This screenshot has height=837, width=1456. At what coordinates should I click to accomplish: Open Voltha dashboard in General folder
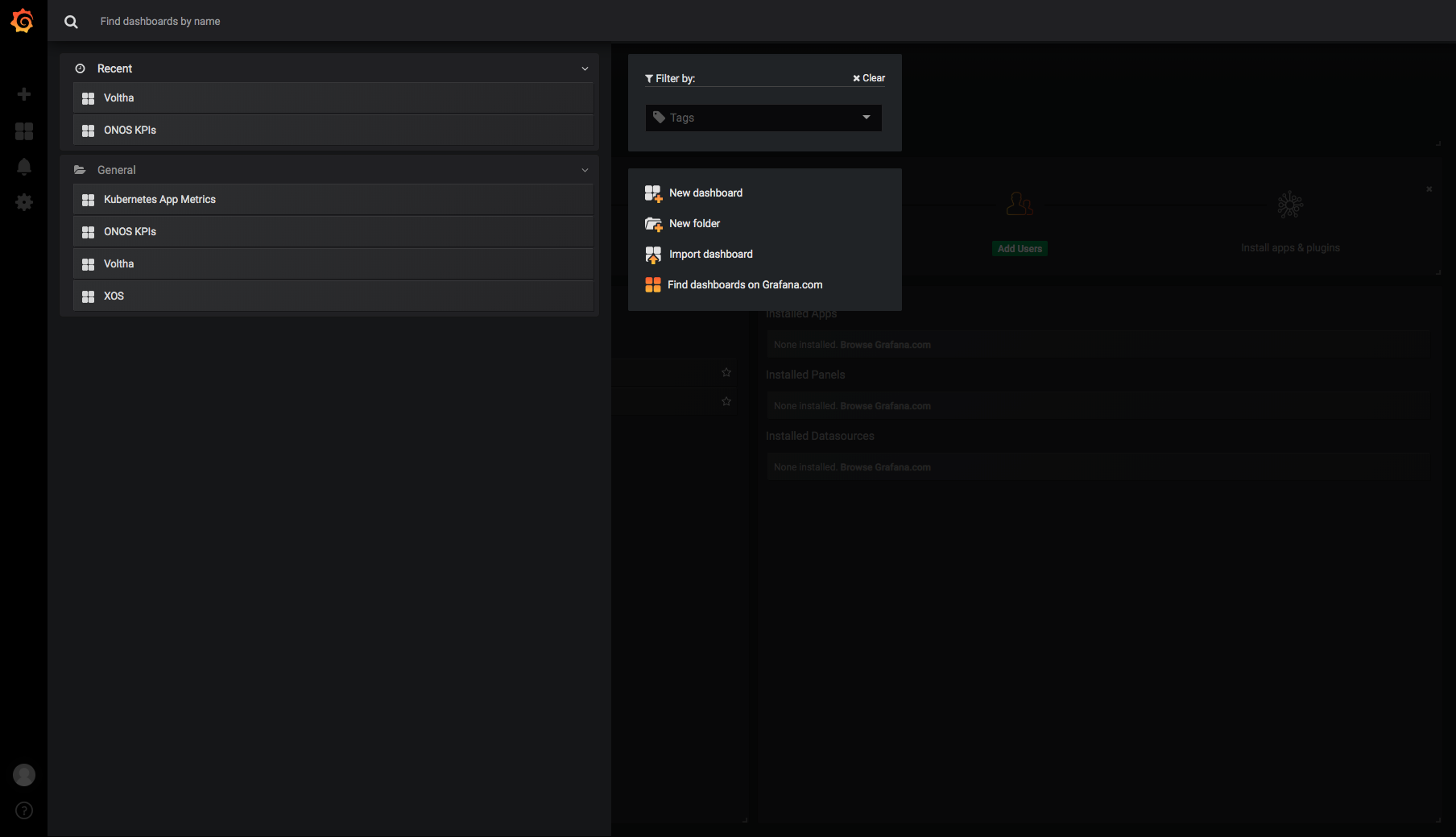point(333,264)
